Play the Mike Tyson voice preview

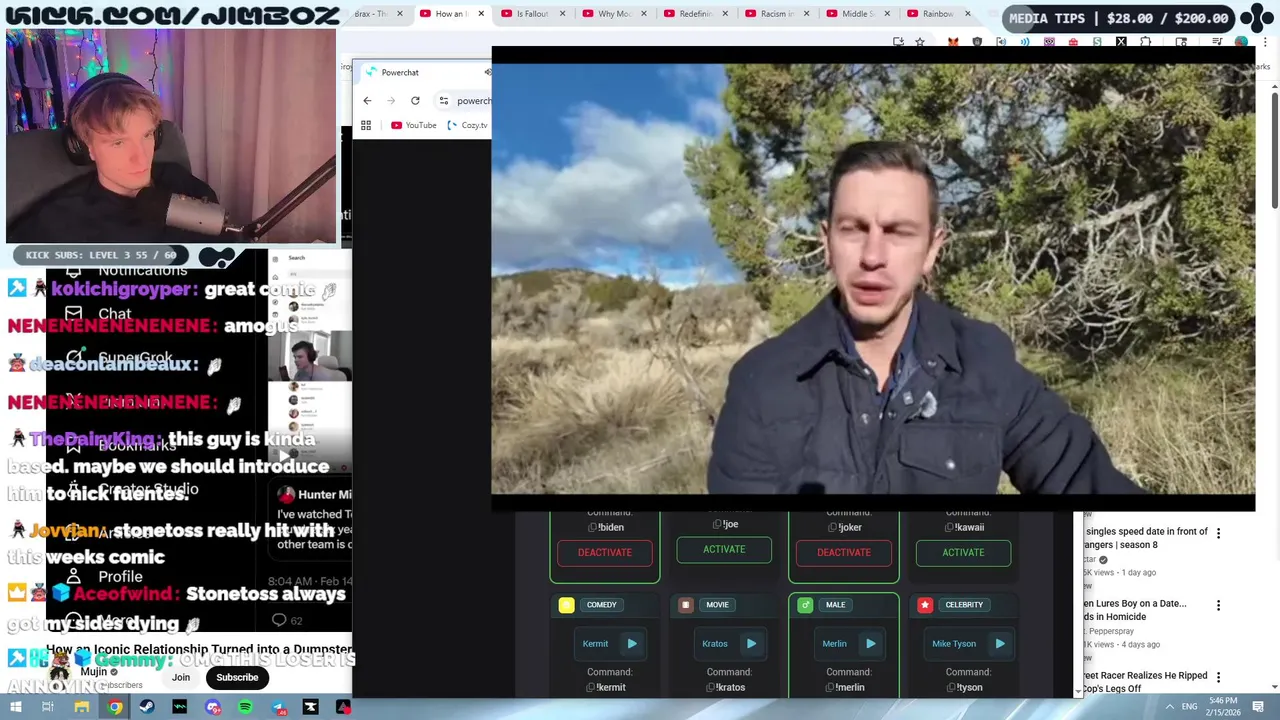[x=999, y=644]
